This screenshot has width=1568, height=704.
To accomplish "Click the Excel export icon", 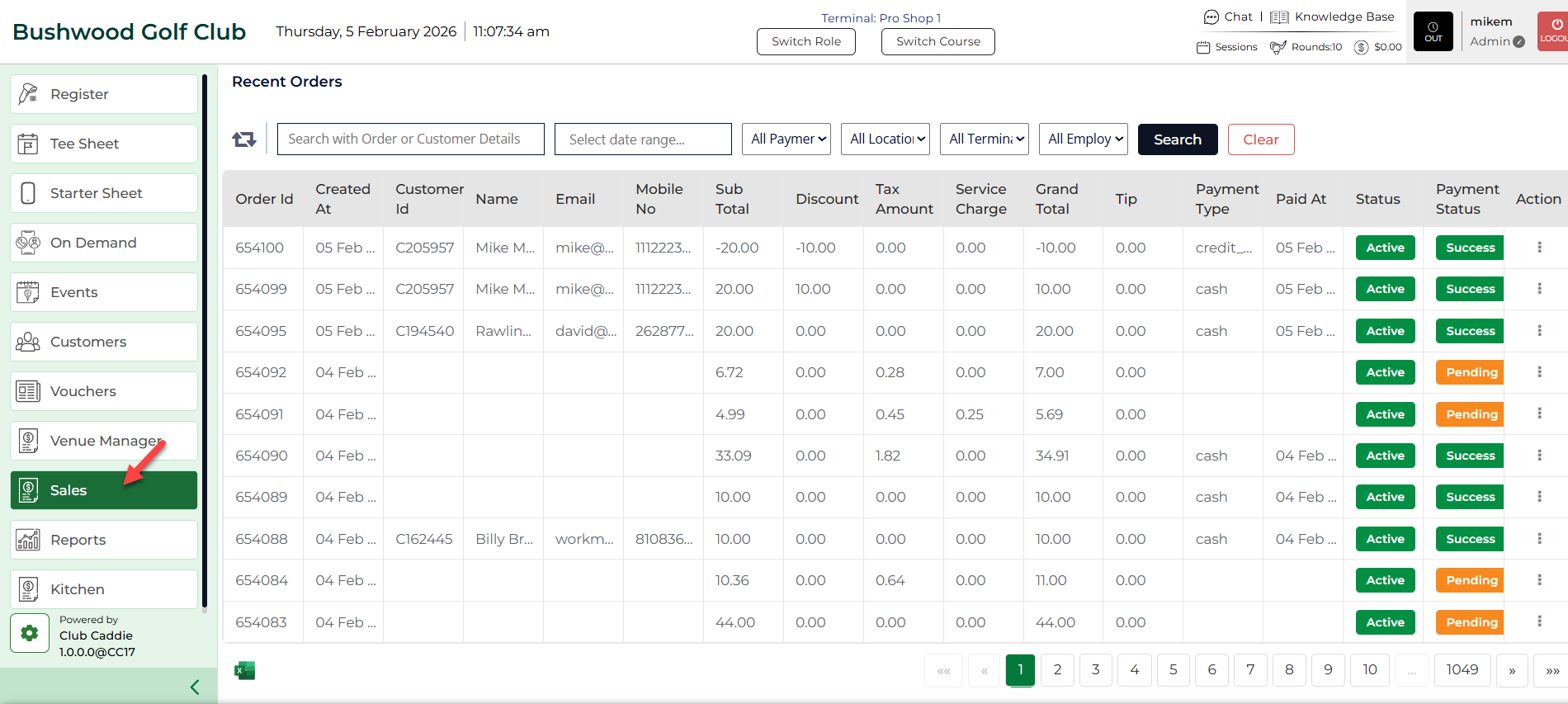I will [245, 670].
